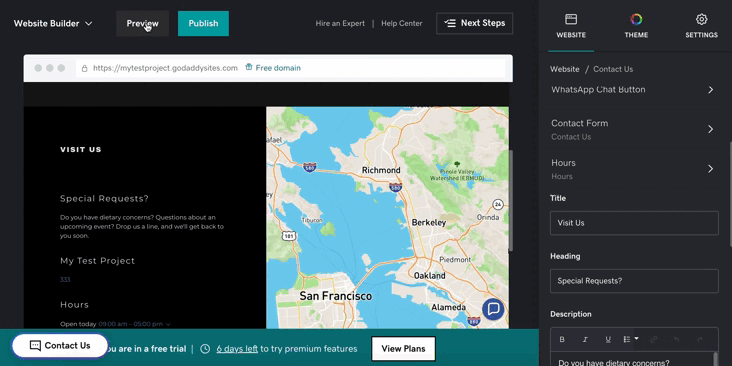Open the list style dropdown in editor
The height and width of the screenshot is (366, 732).
(631, 339)
